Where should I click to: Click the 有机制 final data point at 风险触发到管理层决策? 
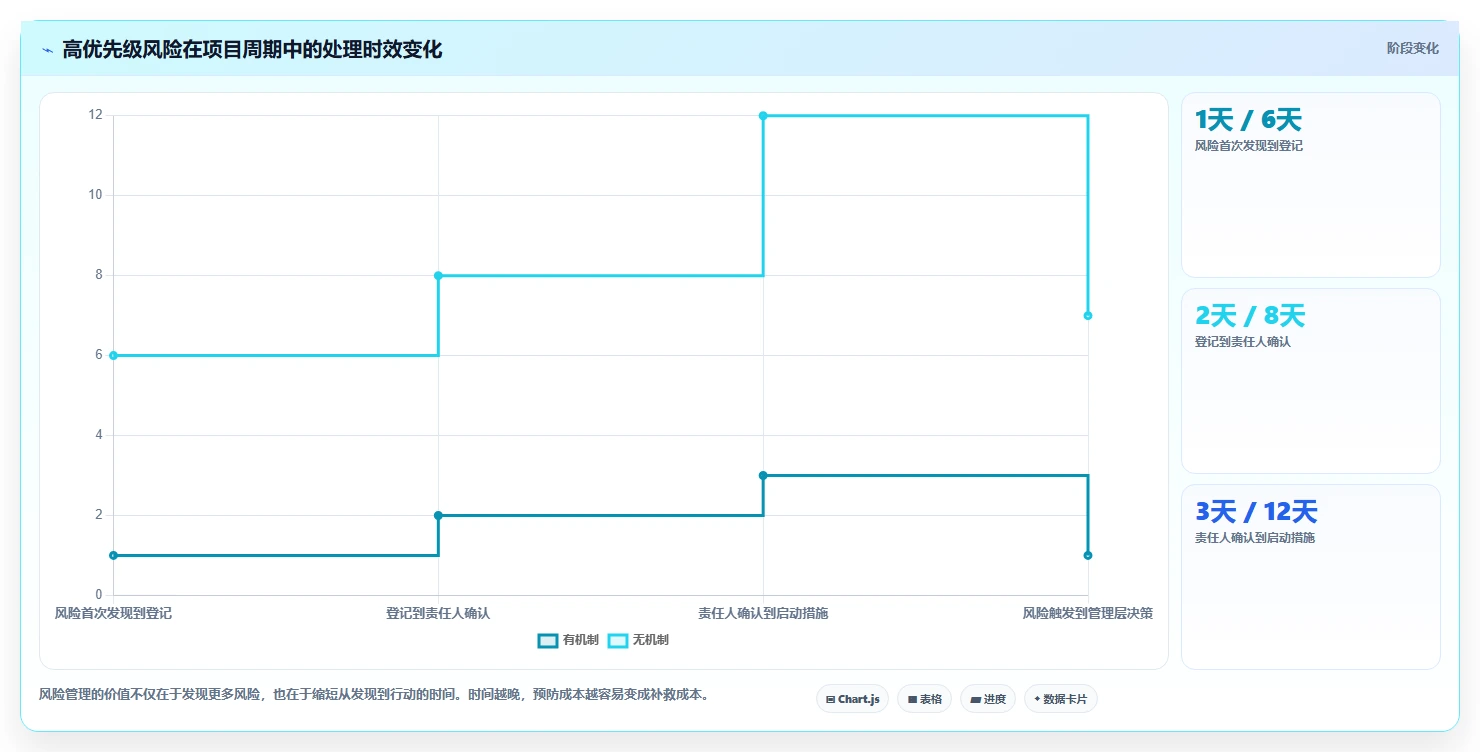[x=1088, y=555]
